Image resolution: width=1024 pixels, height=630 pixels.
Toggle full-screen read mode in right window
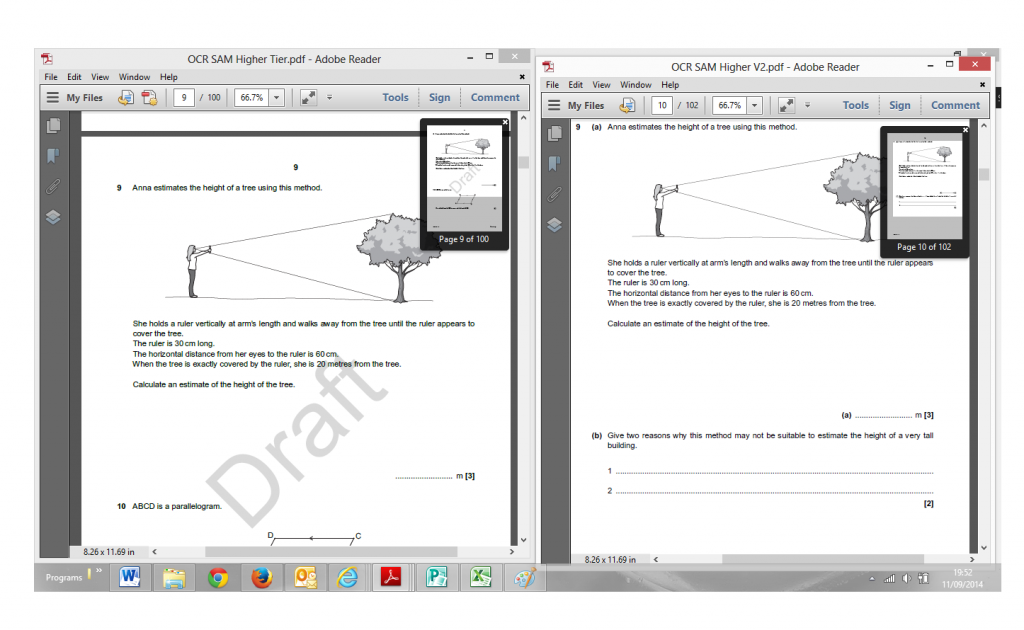tap(788, 105)
